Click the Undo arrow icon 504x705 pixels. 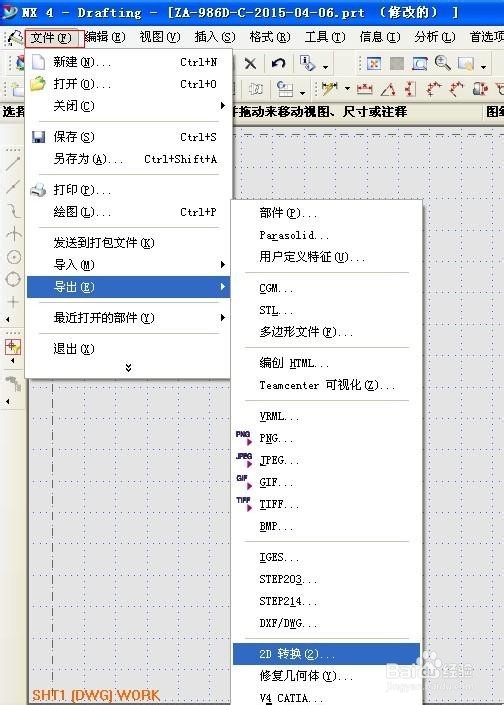tap(278, 63)
